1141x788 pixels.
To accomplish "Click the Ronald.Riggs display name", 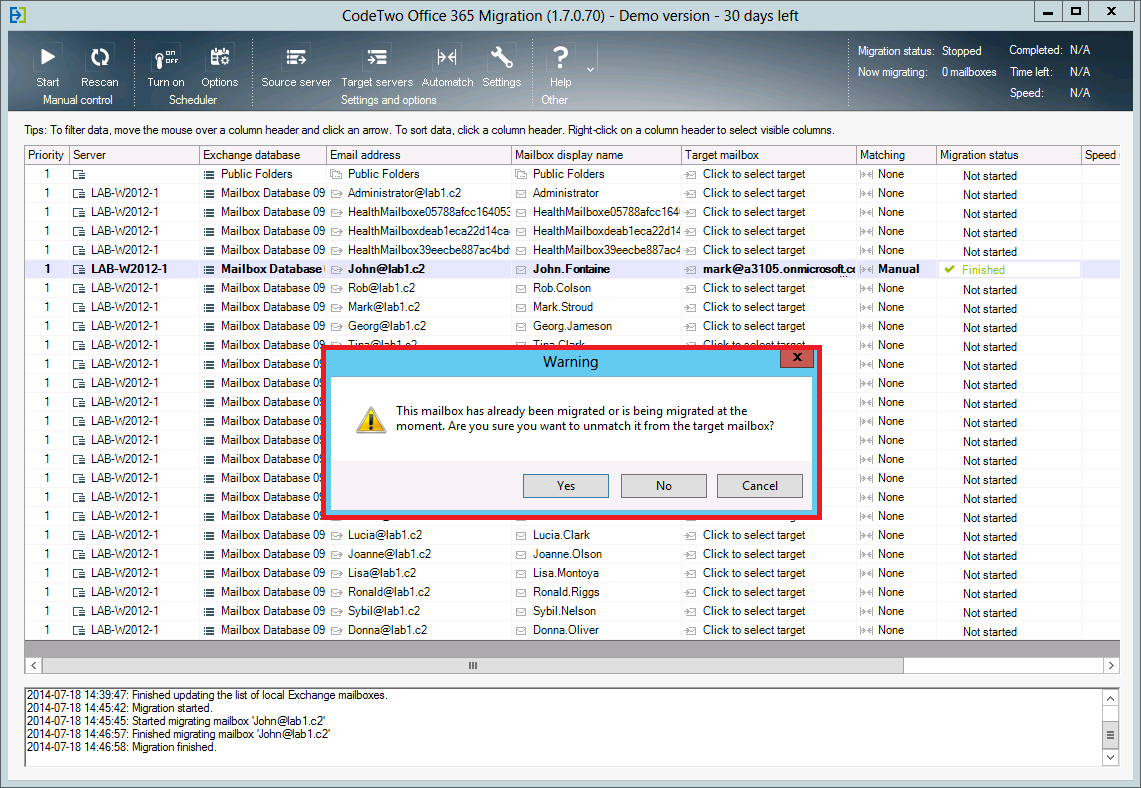I will 566,592.
